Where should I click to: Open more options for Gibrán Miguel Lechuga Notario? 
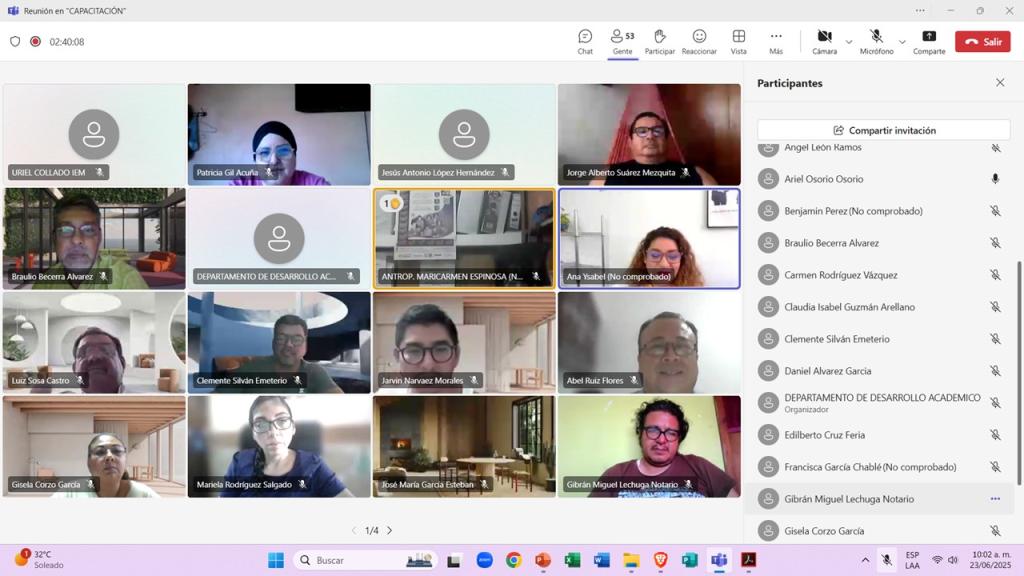(995, 499)
